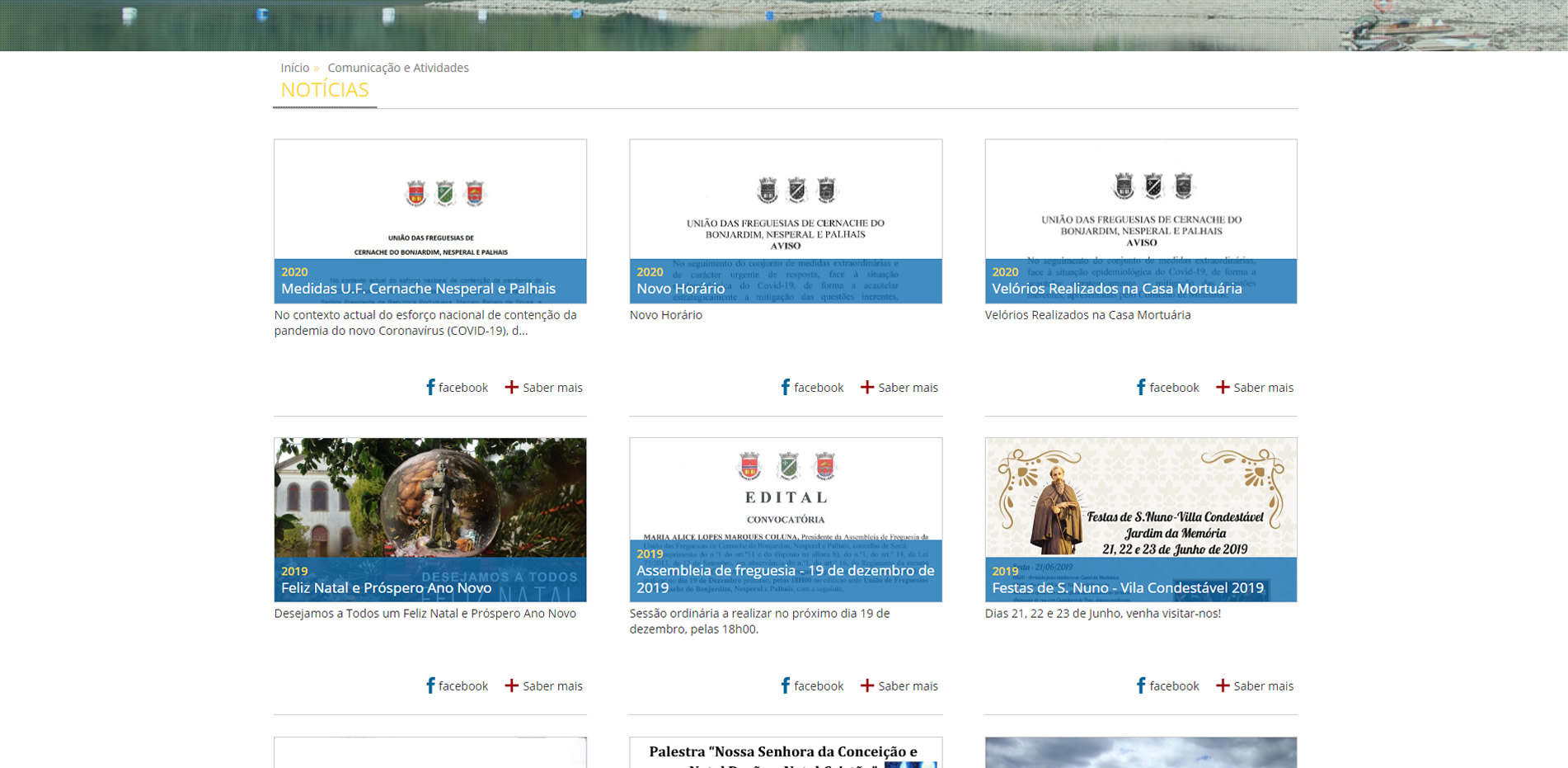Click facebook label under Feliz Natal
This screenshot has height=768, width=1568.
click(x=463, y=686)
